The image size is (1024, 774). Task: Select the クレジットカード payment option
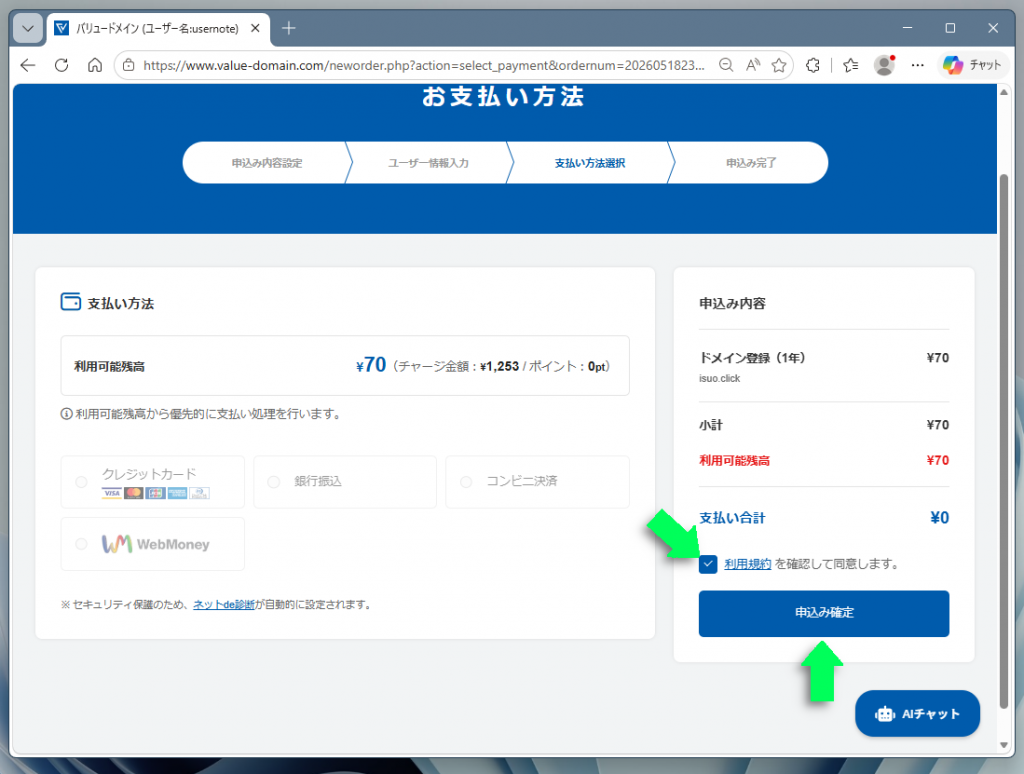pyautogui.click(x=153, y=482)
